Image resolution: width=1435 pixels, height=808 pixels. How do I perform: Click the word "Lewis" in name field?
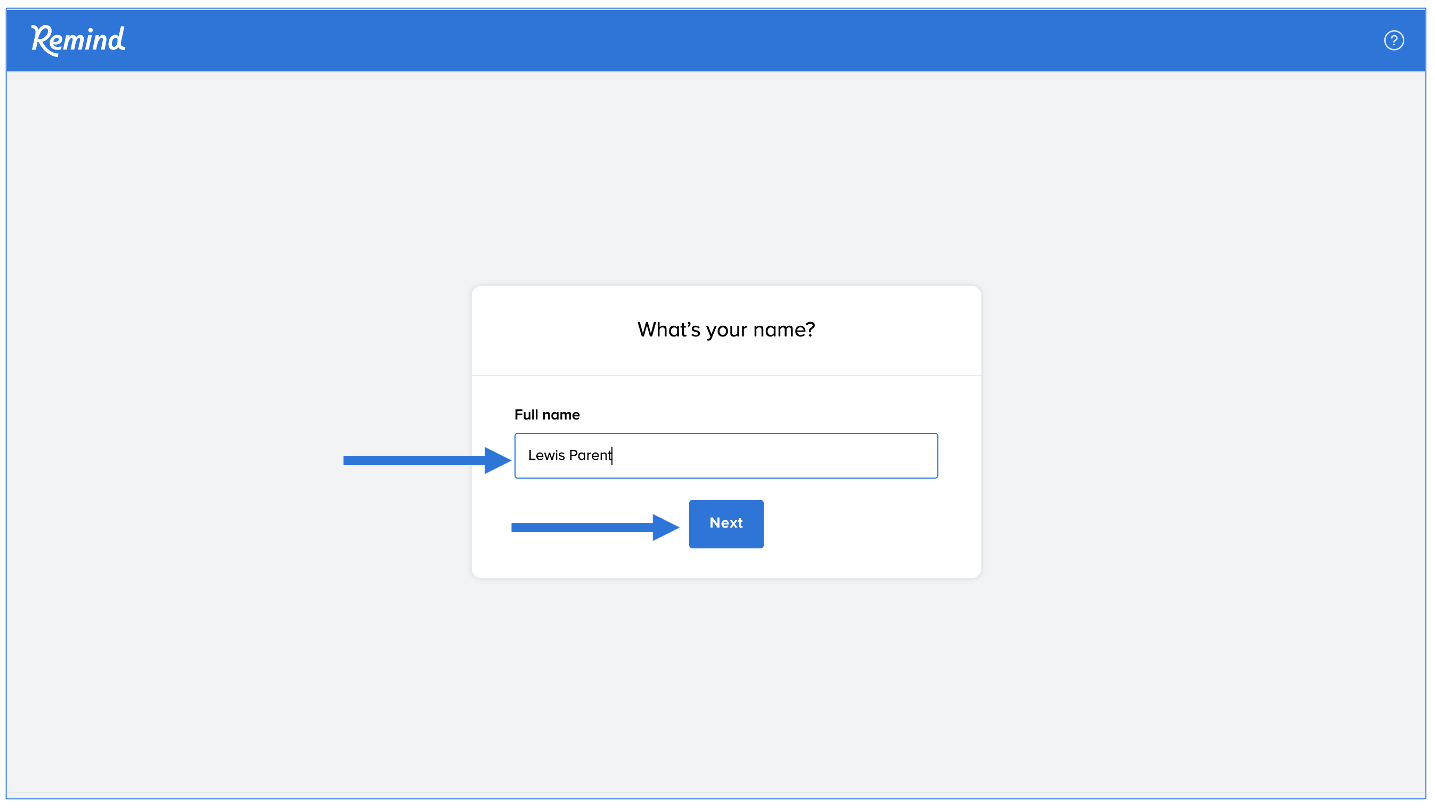(x=546, y=456)
